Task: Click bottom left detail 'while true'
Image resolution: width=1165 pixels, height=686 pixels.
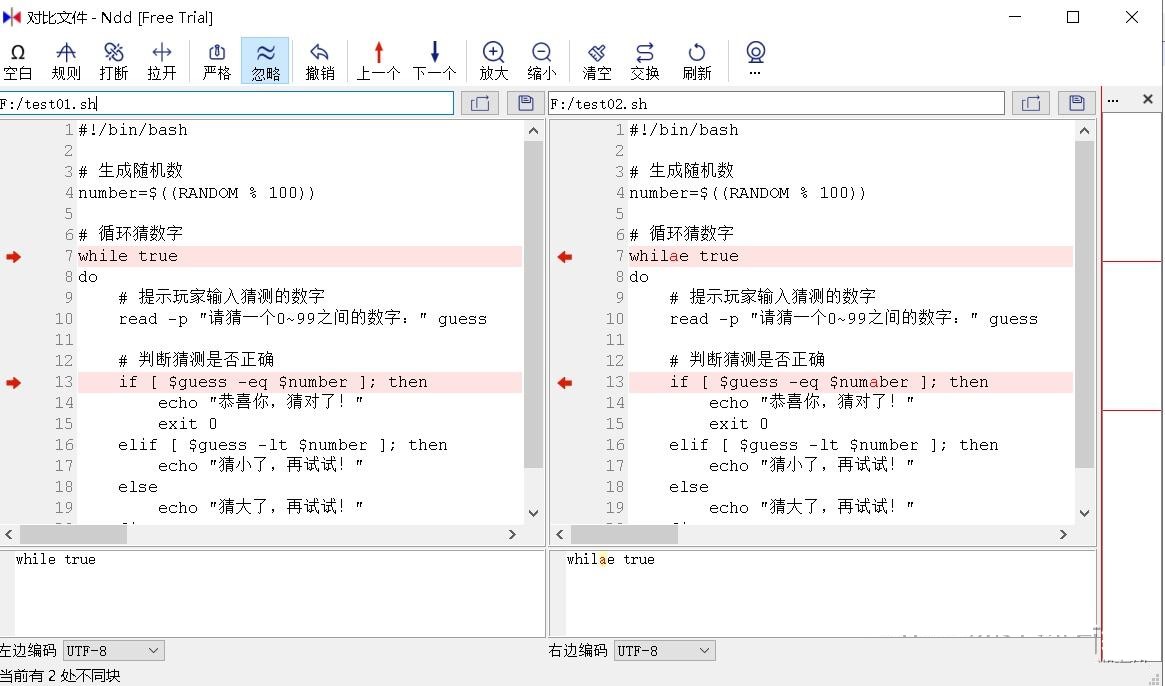Action: pos(56,560)
